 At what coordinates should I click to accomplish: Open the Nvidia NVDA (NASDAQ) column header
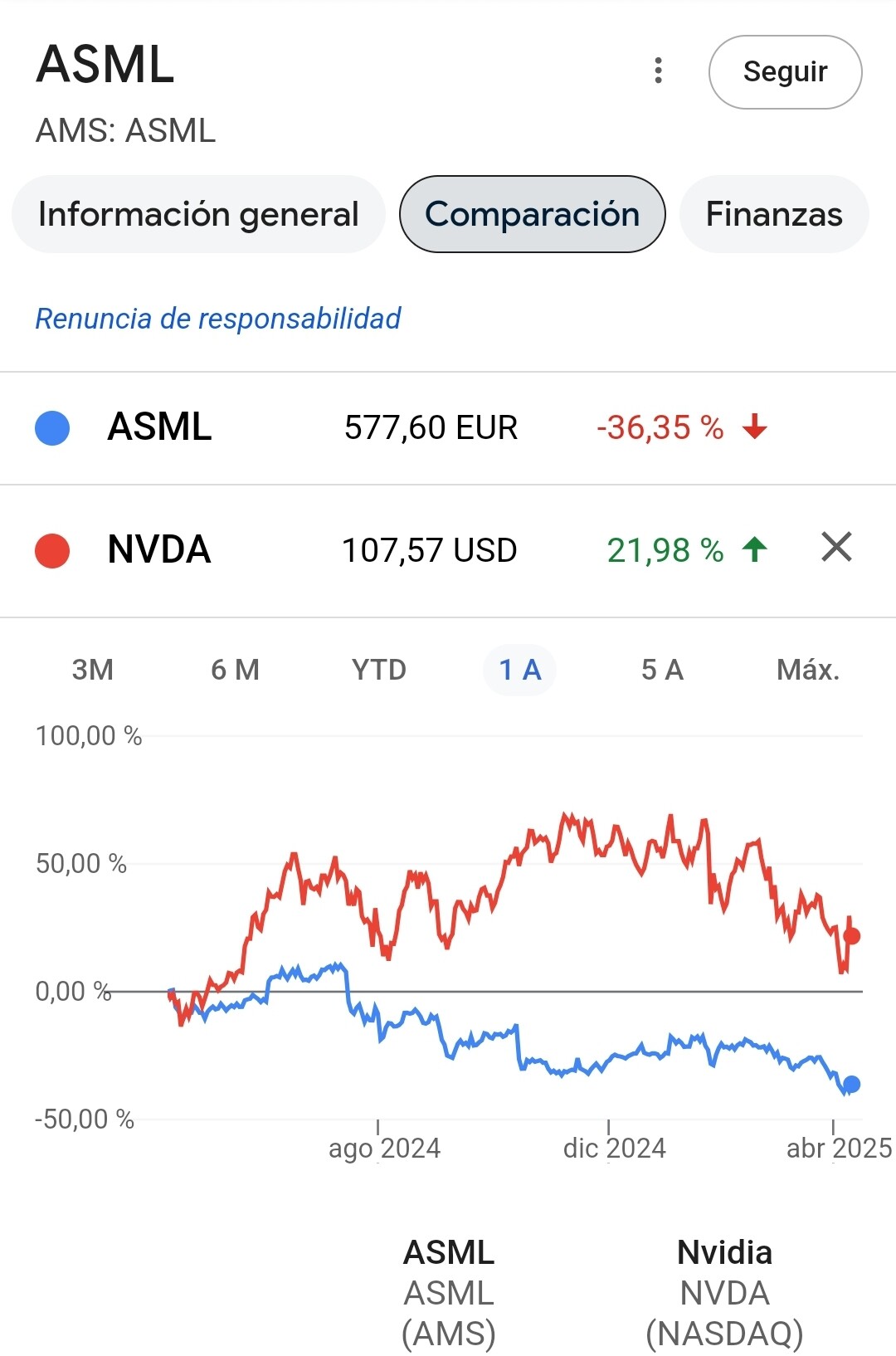[x=724, y=1293]
